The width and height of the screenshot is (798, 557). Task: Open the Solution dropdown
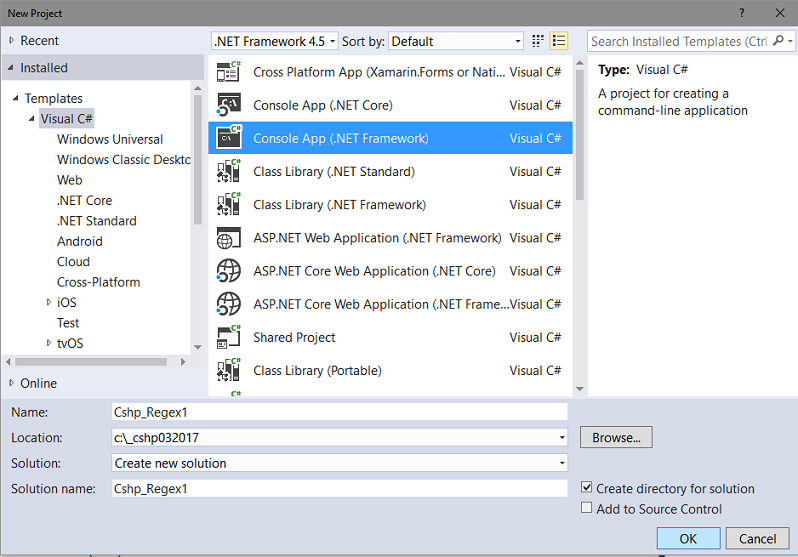339,463
